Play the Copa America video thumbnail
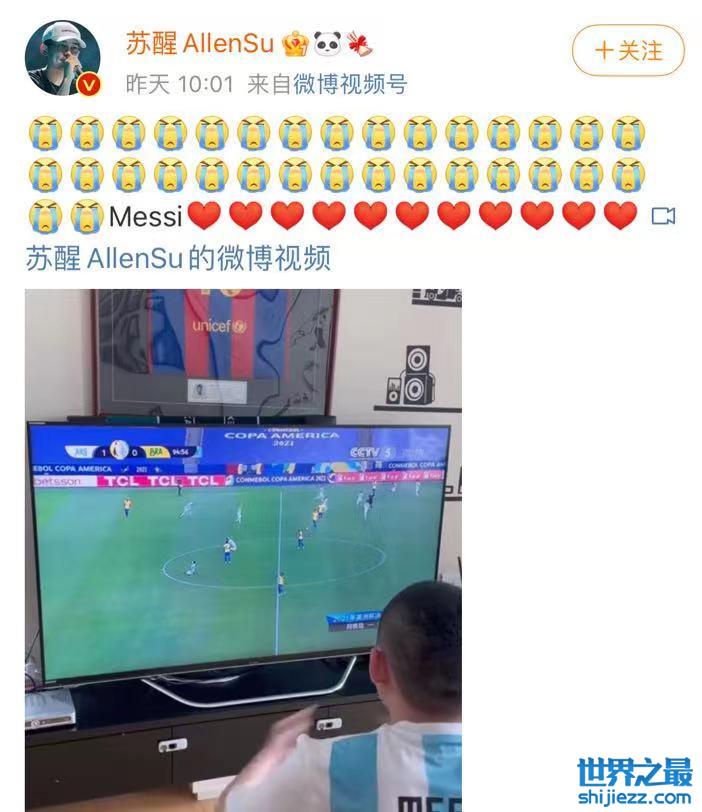Screen dimensions: 702x812 click(243, 550)
